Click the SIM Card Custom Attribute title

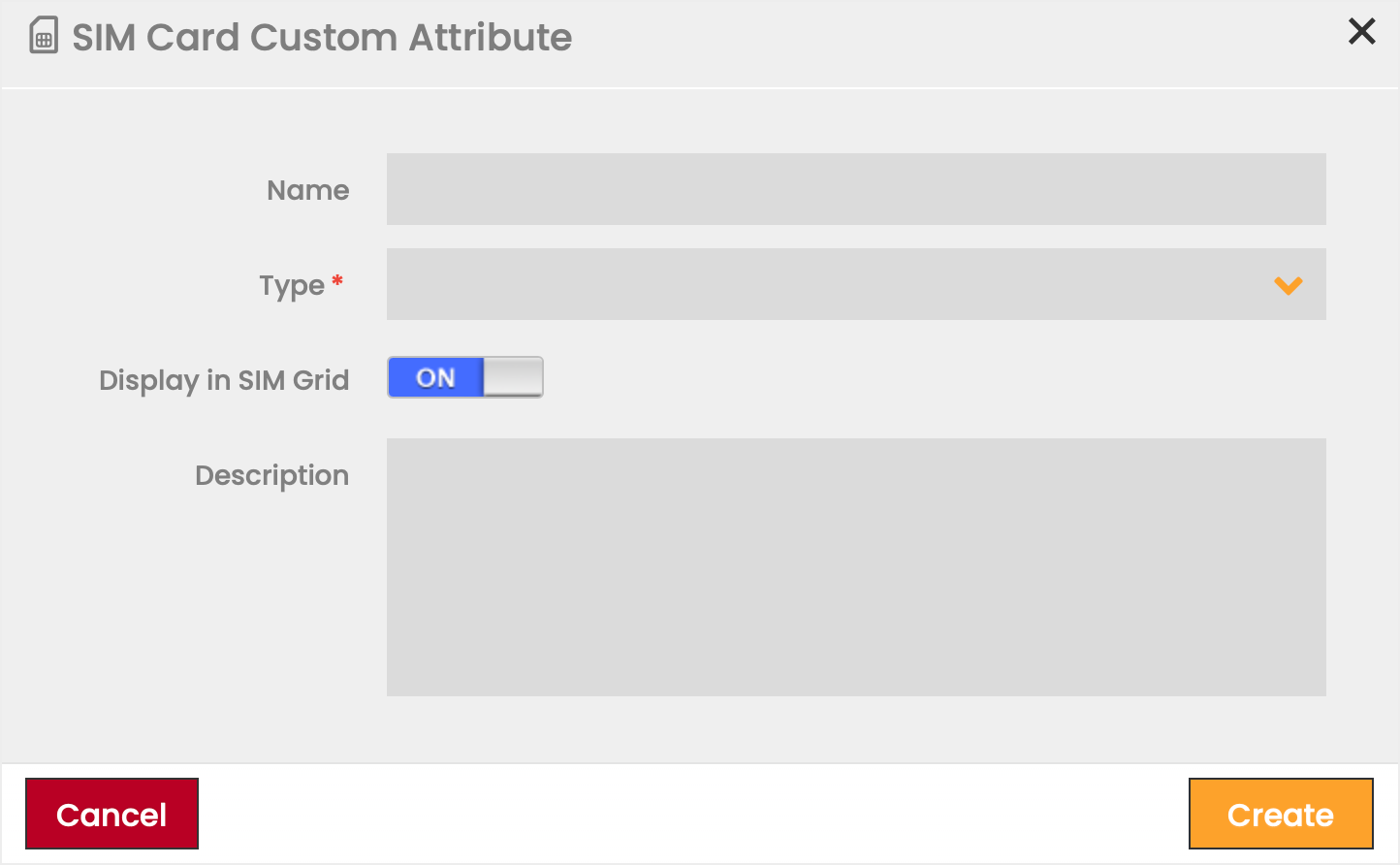pos(322,38)
